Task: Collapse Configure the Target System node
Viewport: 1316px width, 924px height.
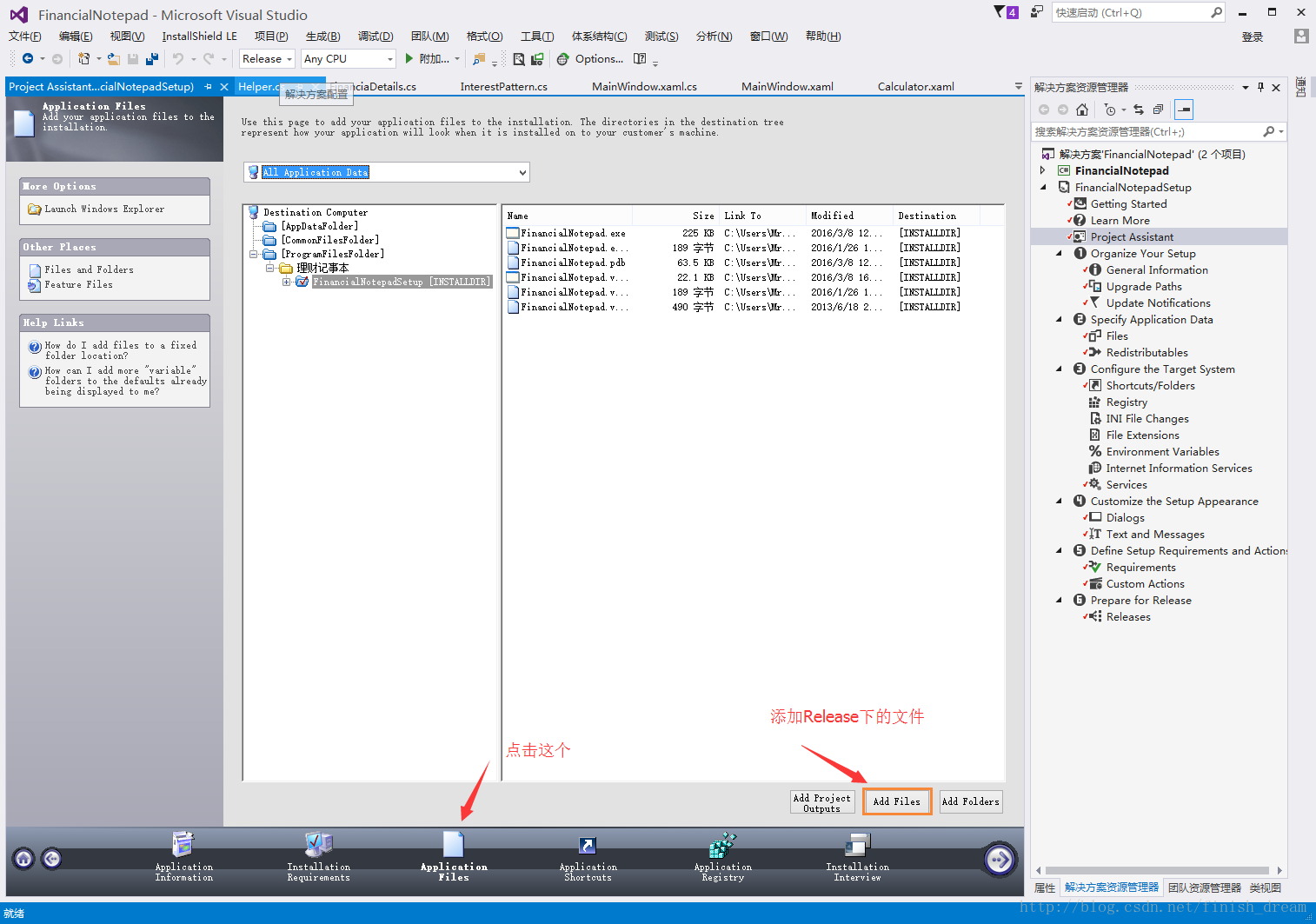Action: click(x=1059, y=369)
